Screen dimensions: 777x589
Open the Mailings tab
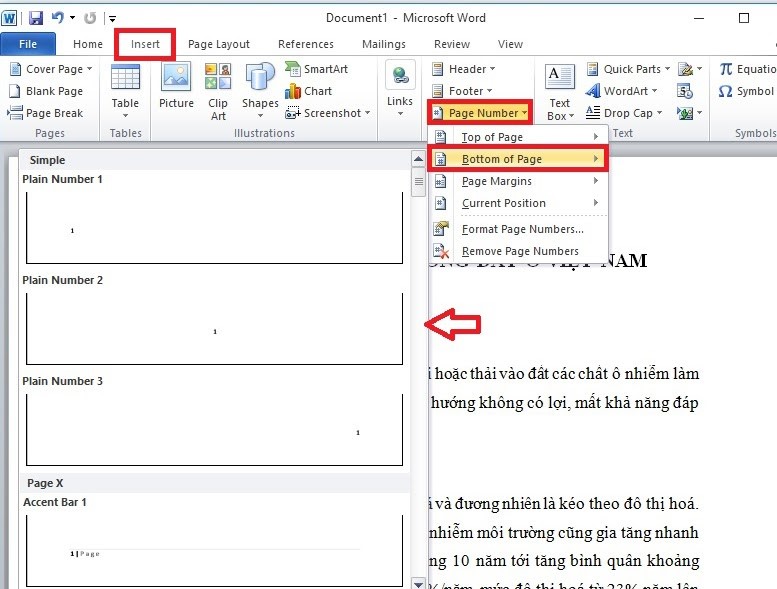(x=384, y=44)
